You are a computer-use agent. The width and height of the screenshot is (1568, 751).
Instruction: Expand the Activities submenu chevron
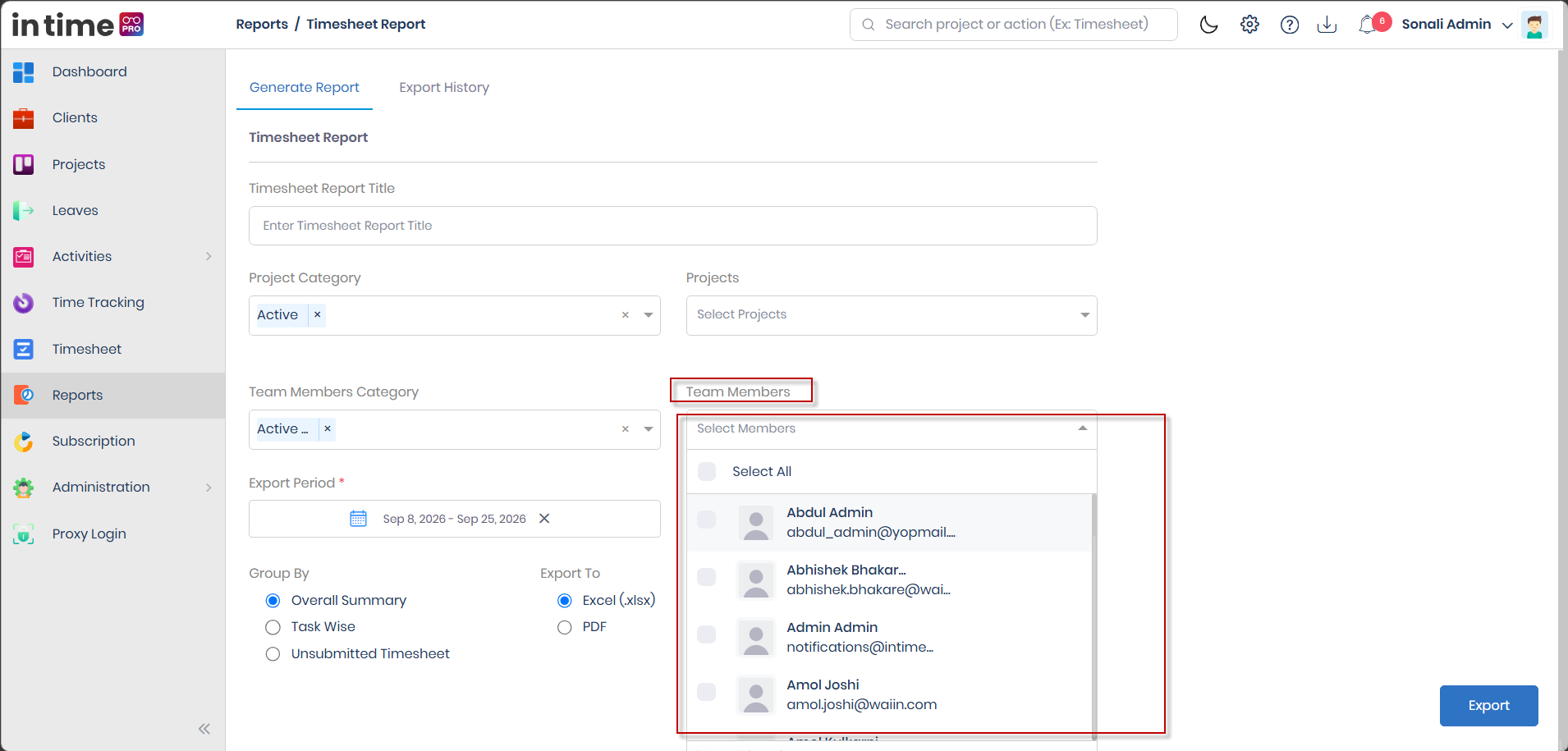[209, 257]
